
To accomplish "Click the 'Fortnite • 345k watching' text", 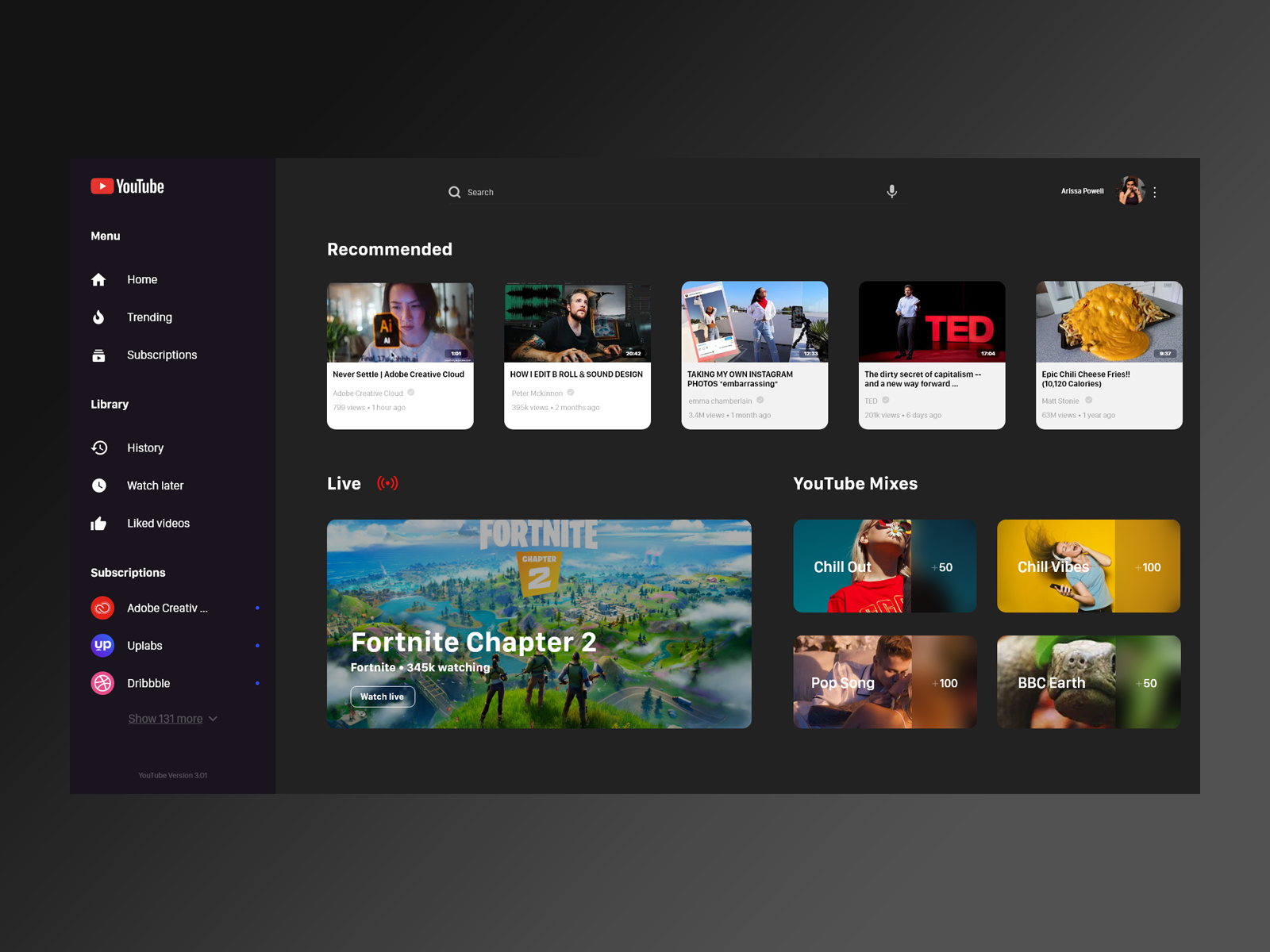I will (421, 667).
